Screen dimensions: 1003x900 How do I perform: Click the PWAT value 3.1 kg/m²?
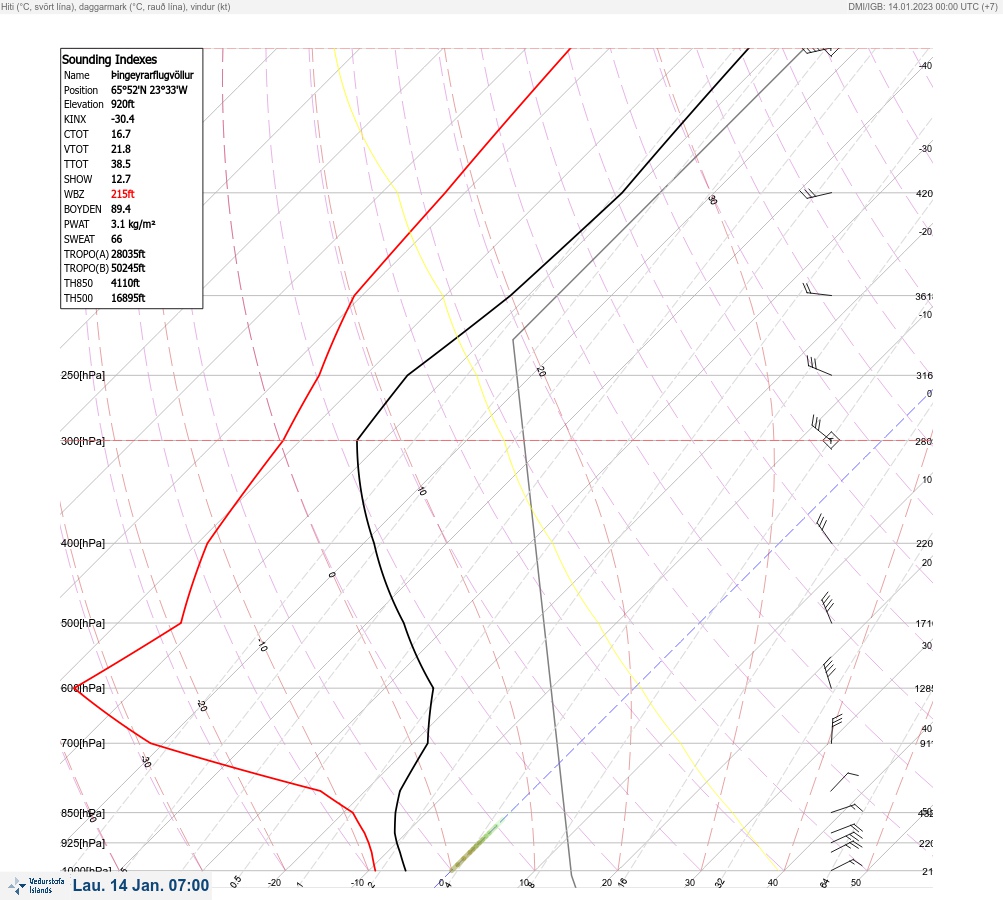133,224
